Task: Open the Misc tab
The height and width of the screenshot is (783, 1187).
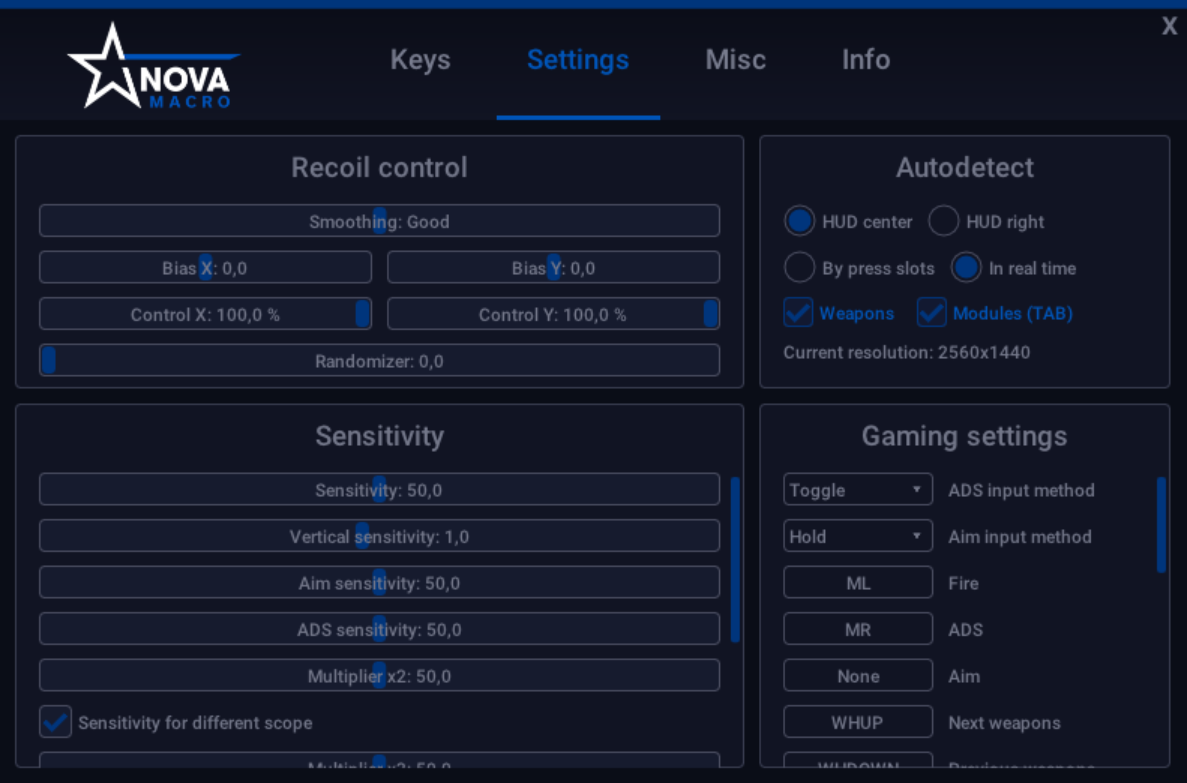Action: [735, 60]
